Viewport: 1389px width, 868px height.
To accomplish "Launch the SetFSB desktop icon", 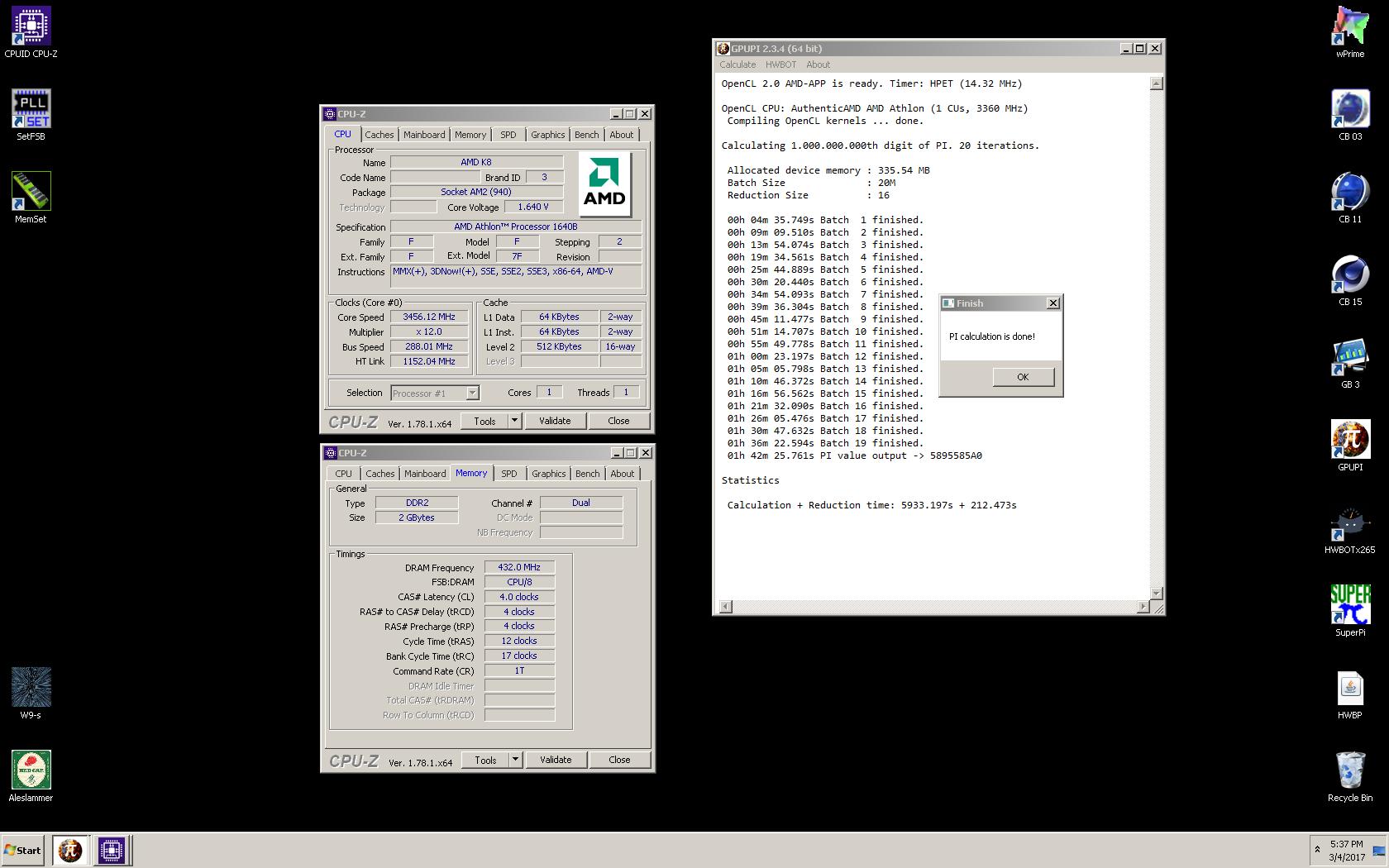I will click(31, 115).
